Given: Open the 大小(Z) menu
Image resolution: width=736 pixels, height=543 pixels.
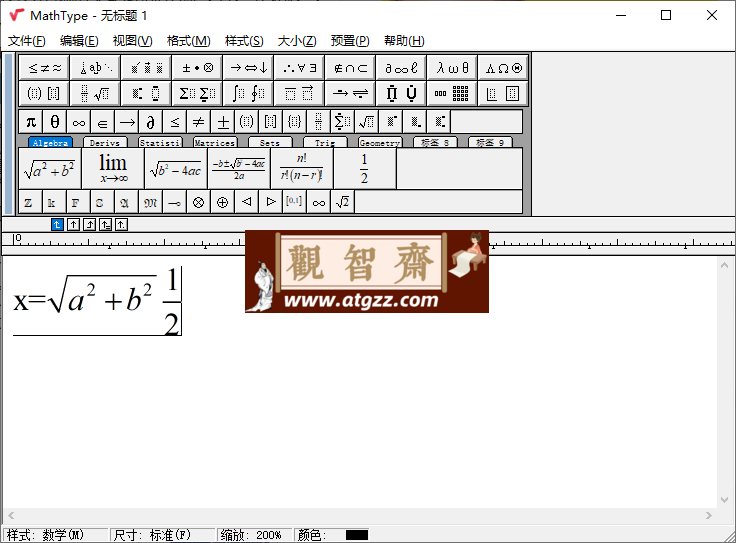Looking at the screenshot, I should (x=297, y=41).
